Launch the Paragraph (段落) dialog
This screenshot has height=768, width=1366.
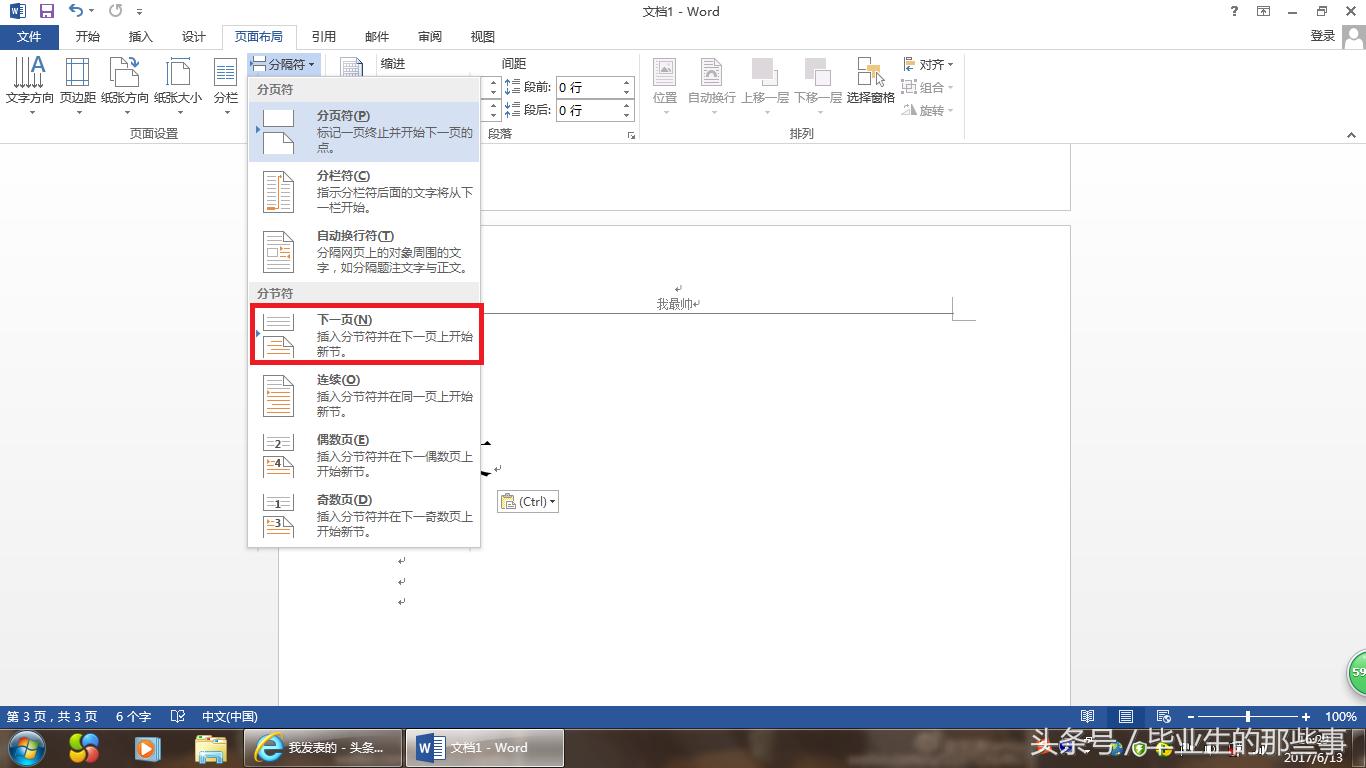[x=631, y=135]
